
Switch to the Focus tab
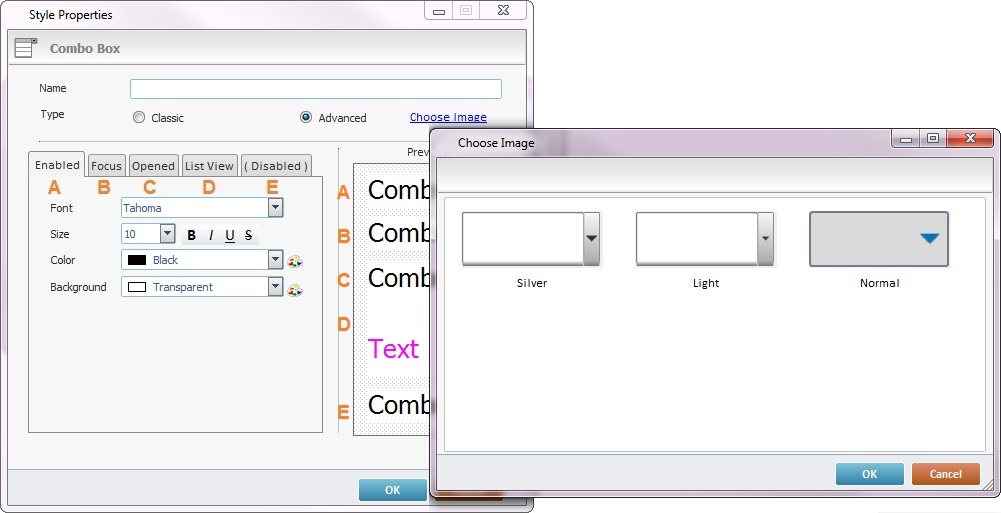pos(106,166)
